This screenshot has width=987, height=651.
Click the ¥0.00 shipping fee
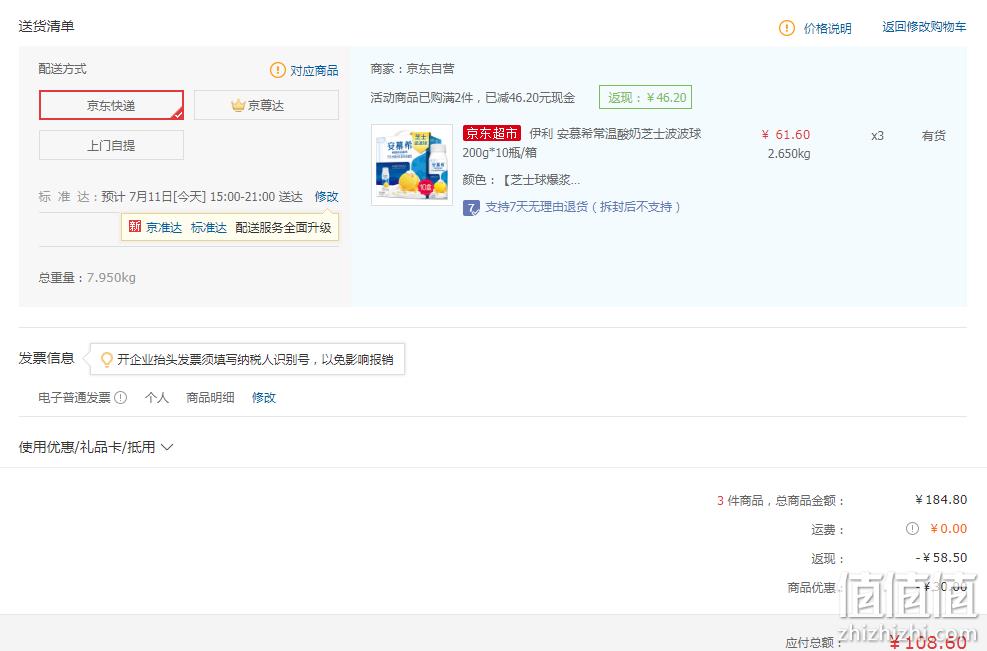pyautogui.click(x=949, y=529)
